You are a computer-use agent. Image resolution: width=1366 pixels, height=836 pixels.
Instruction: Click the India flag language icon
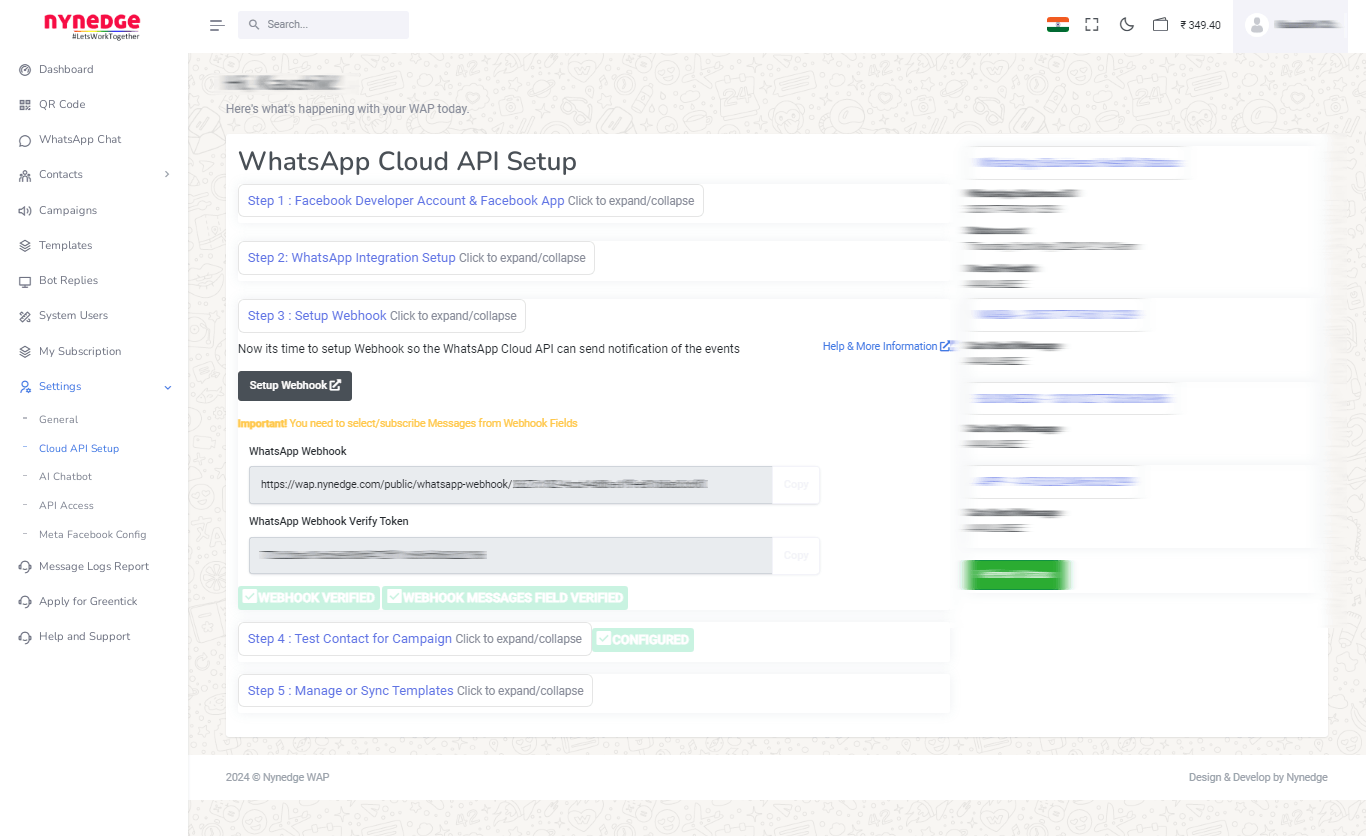1058,25
